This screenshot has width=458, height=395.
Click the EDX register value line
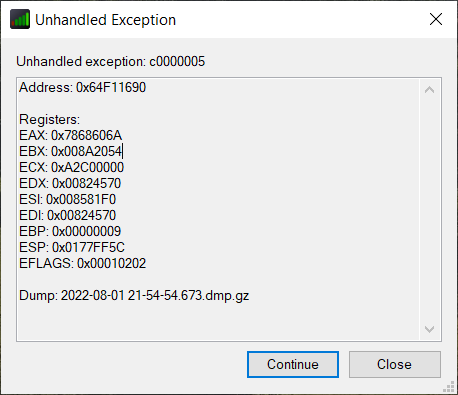(x=70, y=183)
